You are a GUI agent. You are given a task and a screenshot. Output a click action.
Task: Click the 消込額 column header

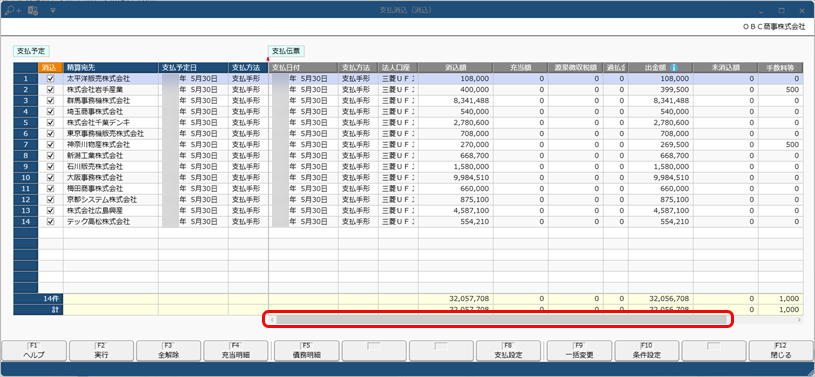pos(455,68)
